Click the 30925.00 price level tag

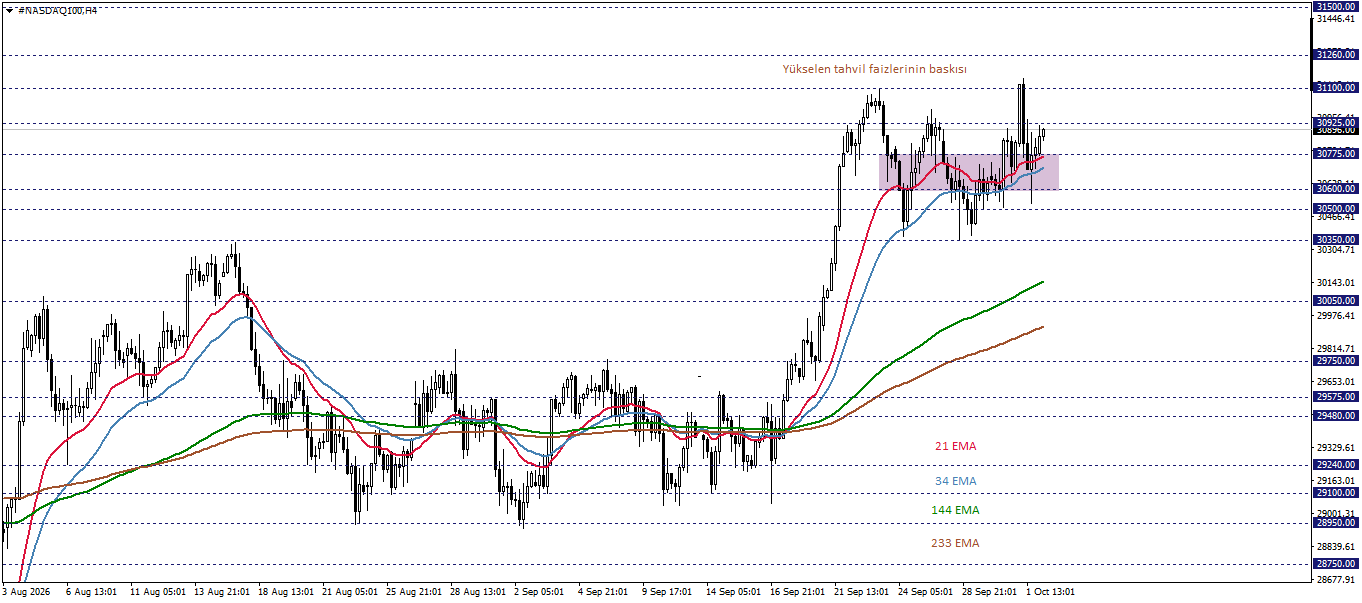tap(1335, 123)
